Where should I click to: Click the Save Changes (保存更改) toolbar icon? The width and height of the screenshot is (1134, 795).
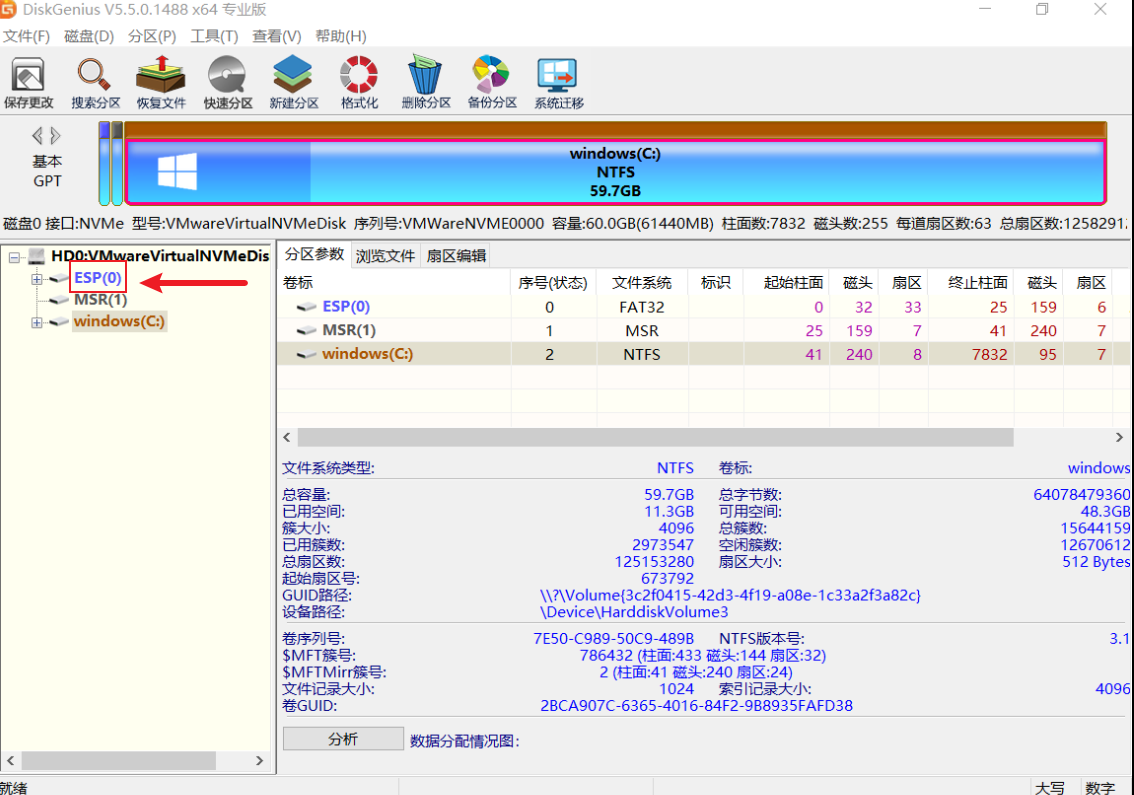tap(28, 82)
